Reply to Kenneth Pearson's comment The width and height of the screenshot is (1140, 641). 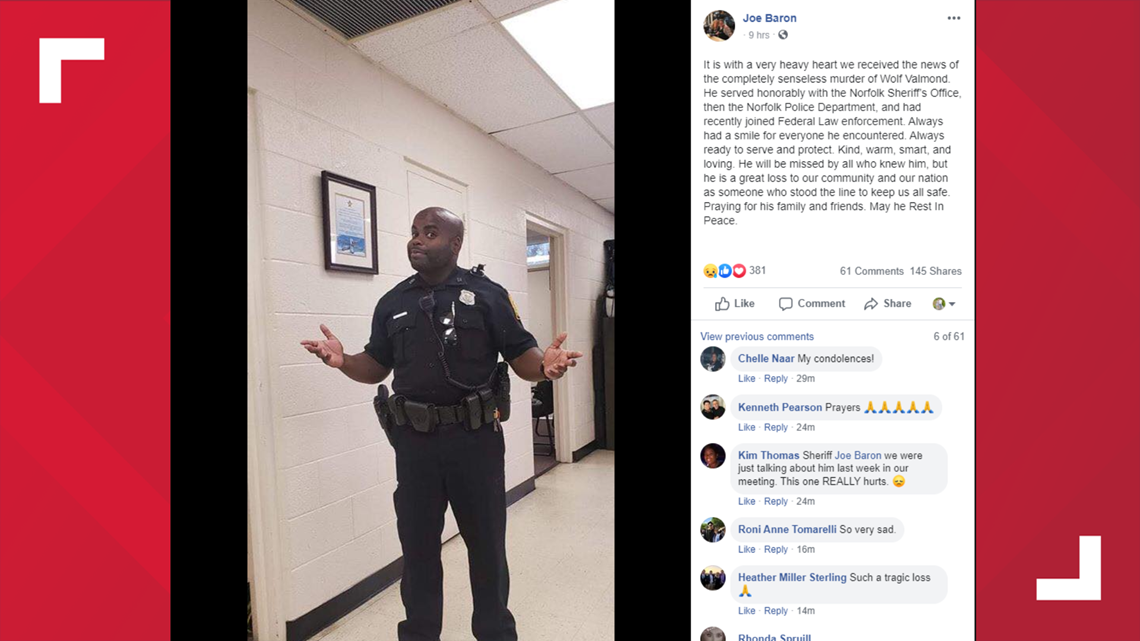pyautogui.click(x=776, y=427)
